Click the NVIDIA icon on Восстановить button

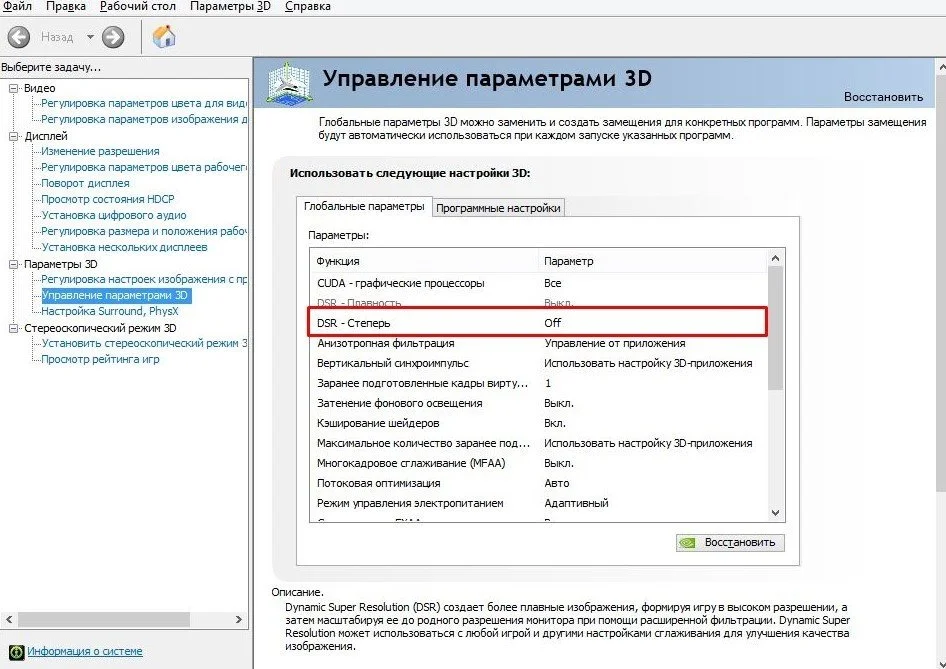tap(687, 542)
